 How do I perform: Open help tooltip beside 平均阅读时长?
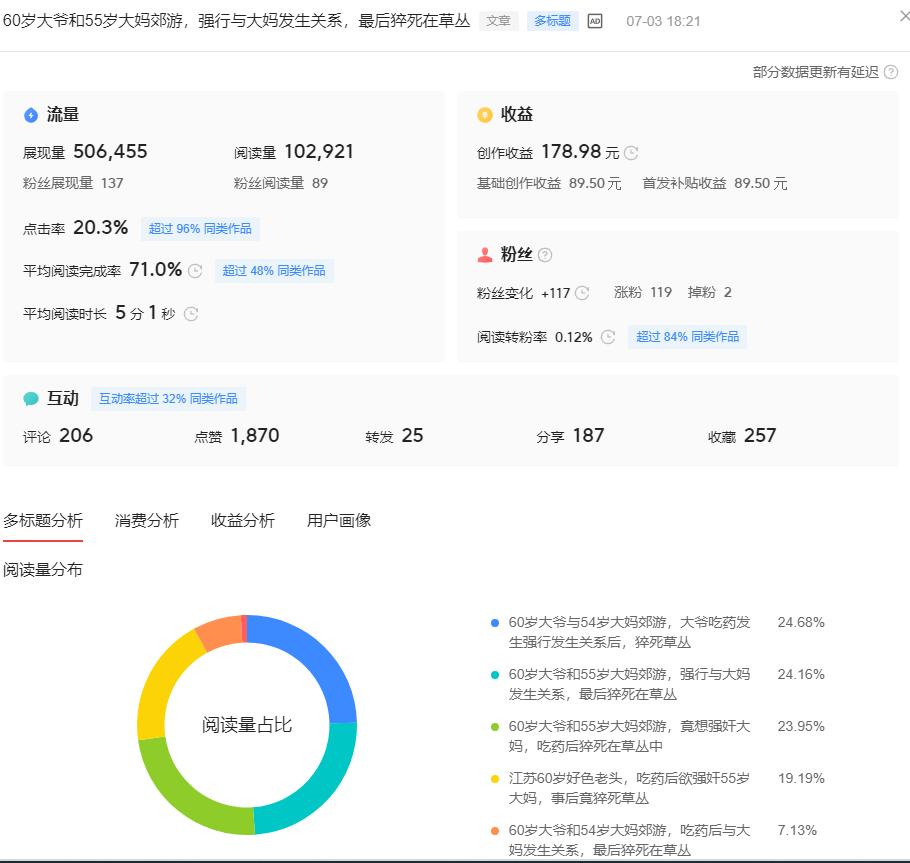point(190,313)
